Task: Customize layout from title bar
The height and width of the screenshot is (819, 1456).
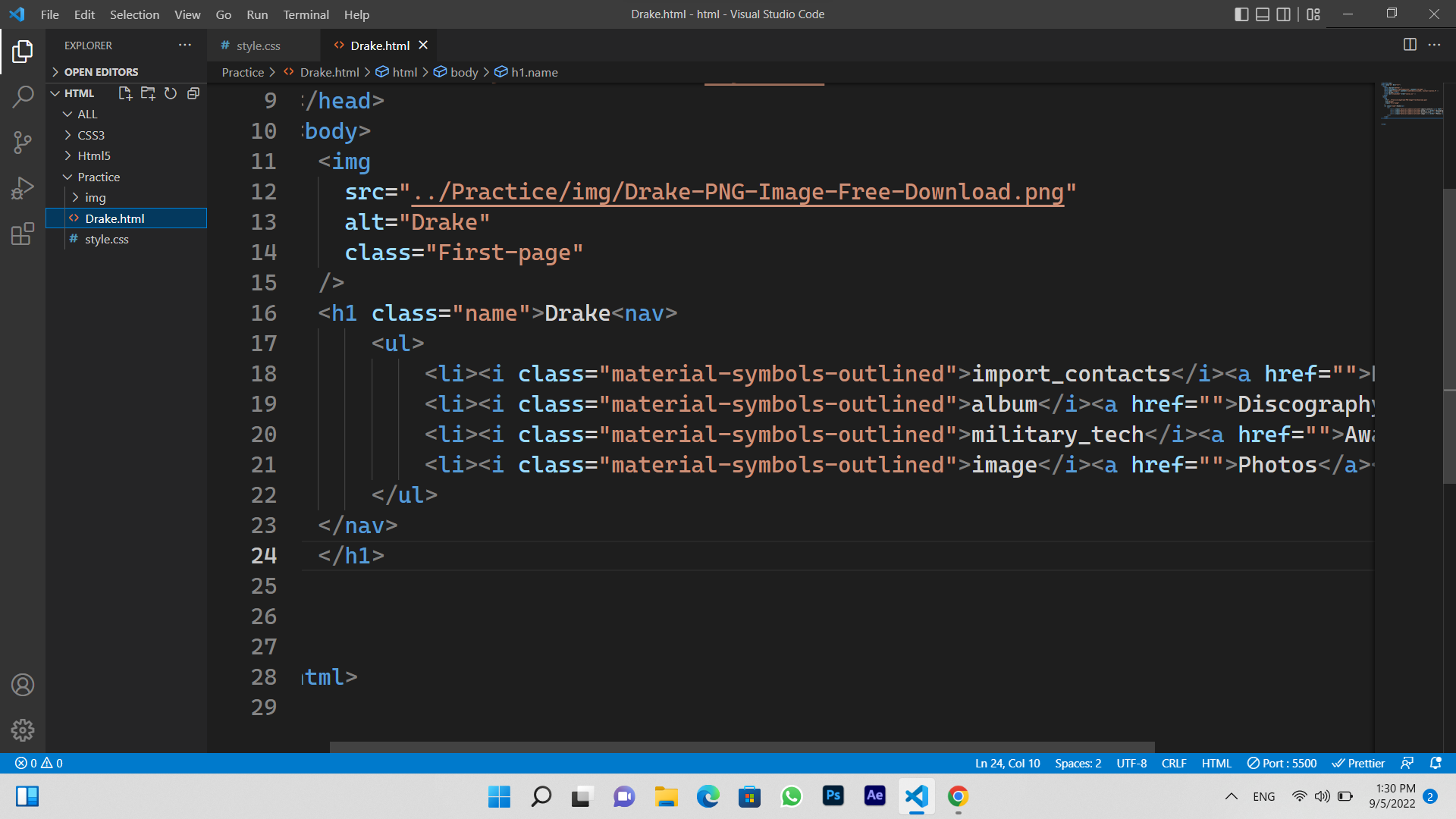Action: pyautogui.click(x=1313, y=14)
